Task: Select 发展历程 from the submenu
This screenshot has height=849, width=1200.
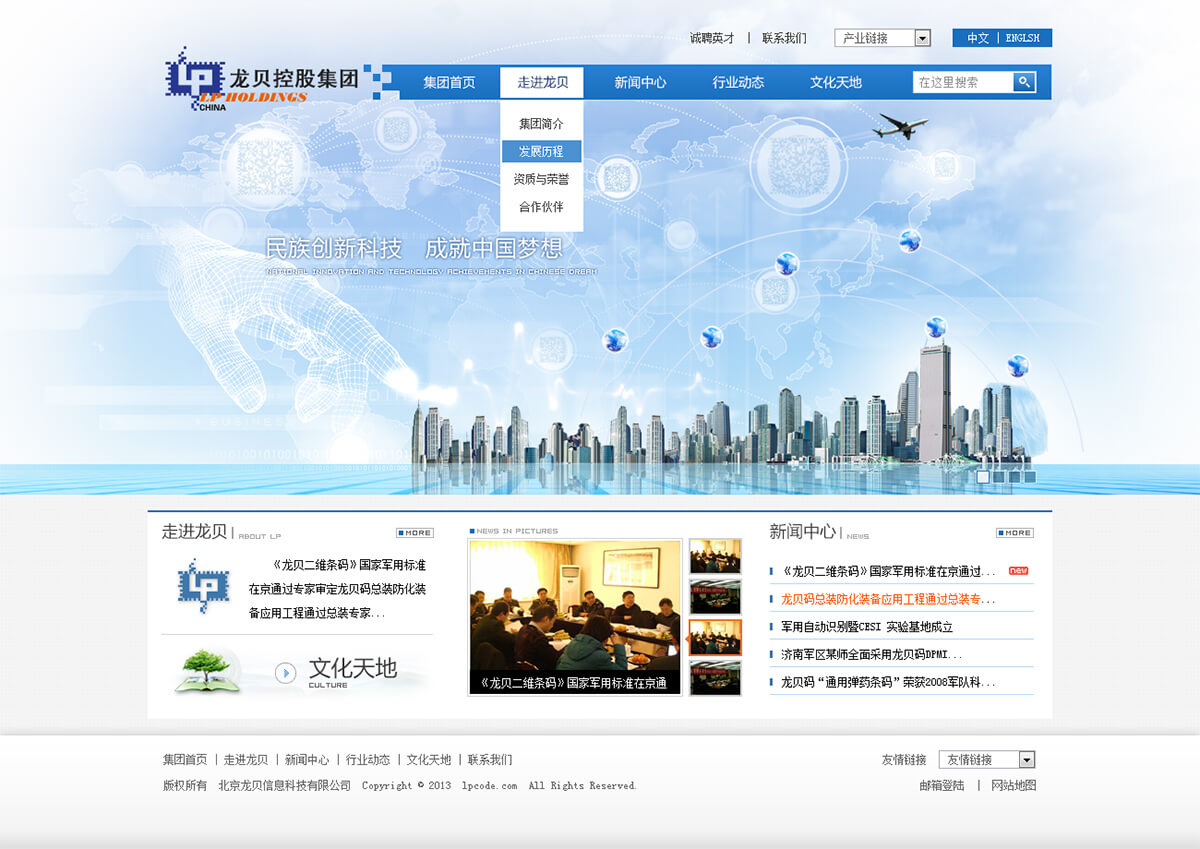Action: click(541, 151)
